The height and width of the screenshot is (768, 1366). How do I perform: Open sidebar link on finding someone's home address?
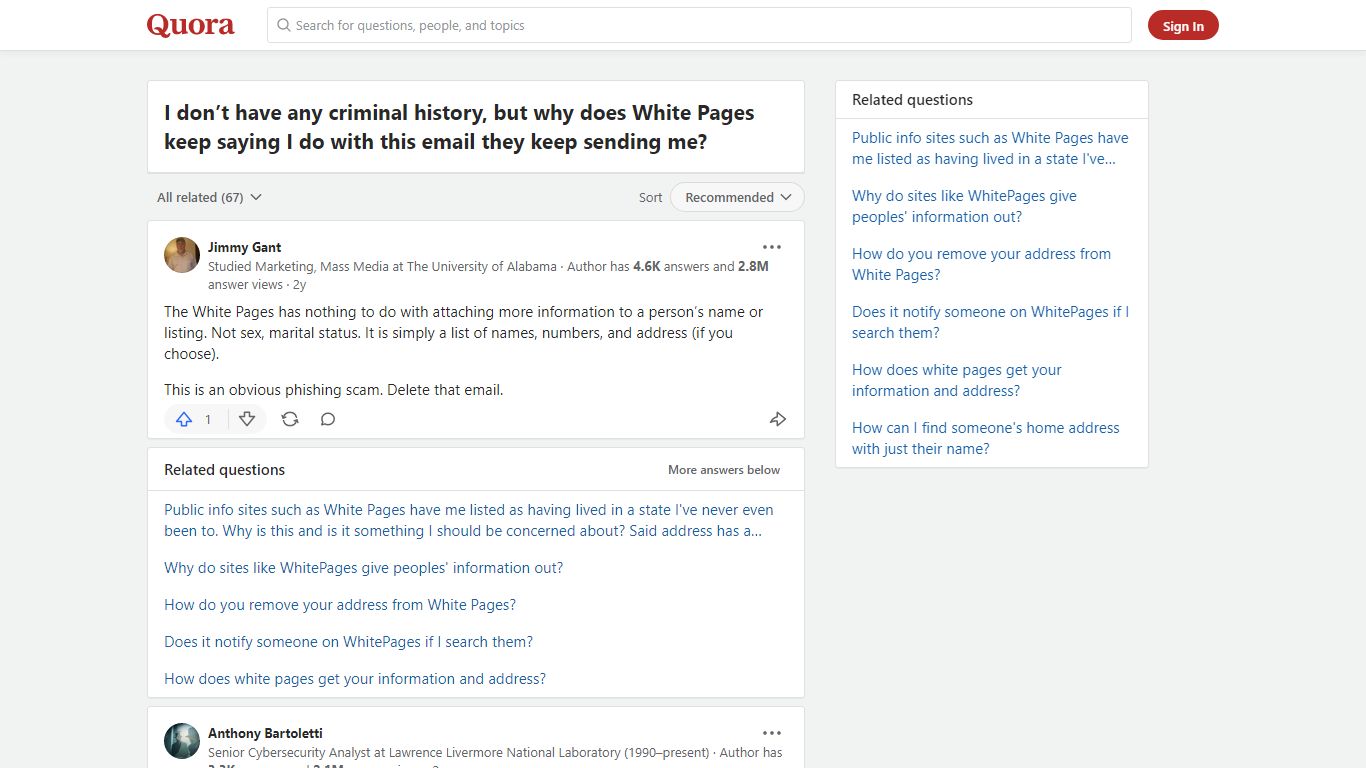coord(986,438)
